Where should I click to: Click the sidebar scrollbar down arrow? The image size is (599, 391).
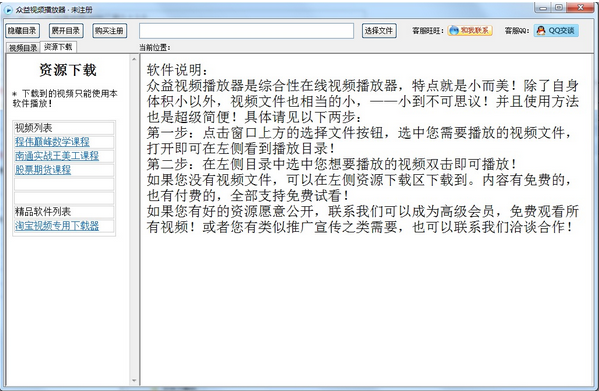[x=134, y=380]
